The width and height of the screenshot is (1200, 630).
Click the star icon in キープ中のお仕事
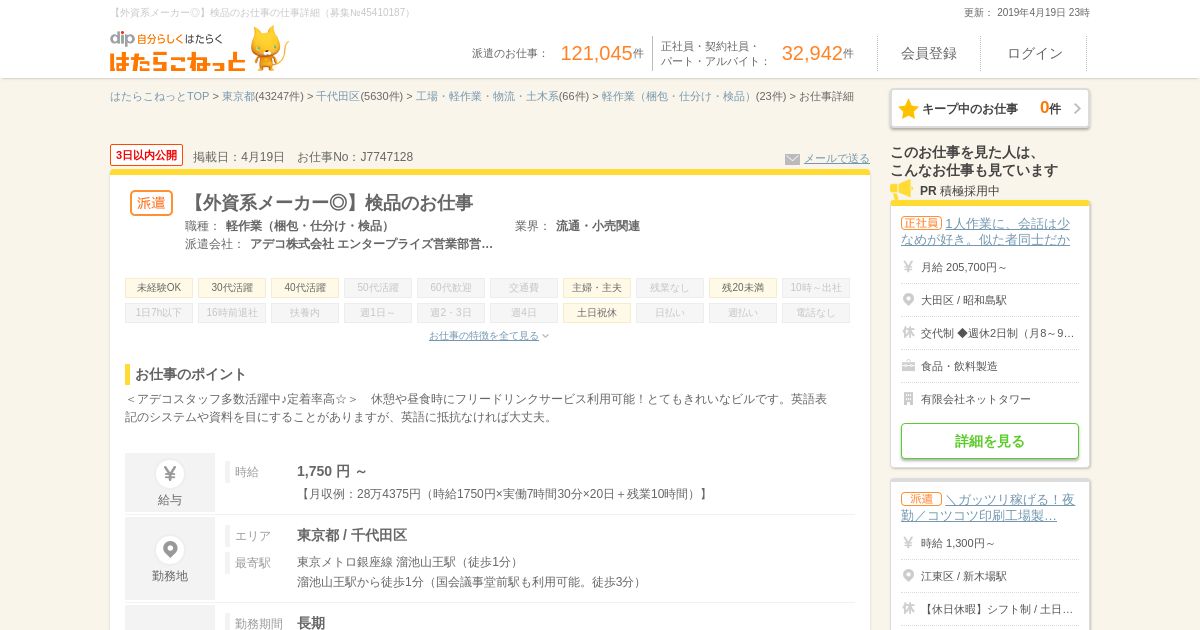(908, 109)
